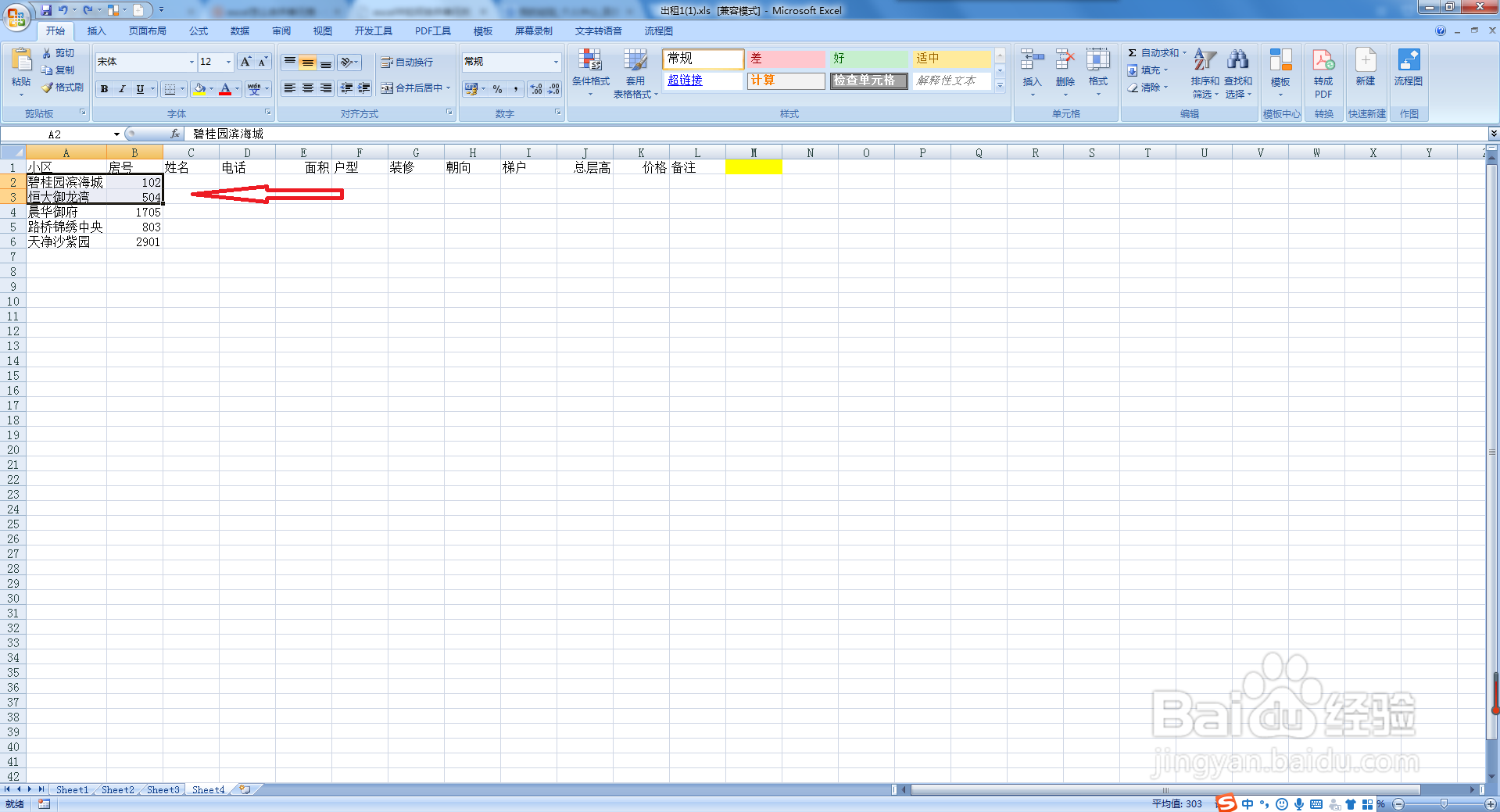
Task: Open the font size dropdown
Action: coord(228,62)
